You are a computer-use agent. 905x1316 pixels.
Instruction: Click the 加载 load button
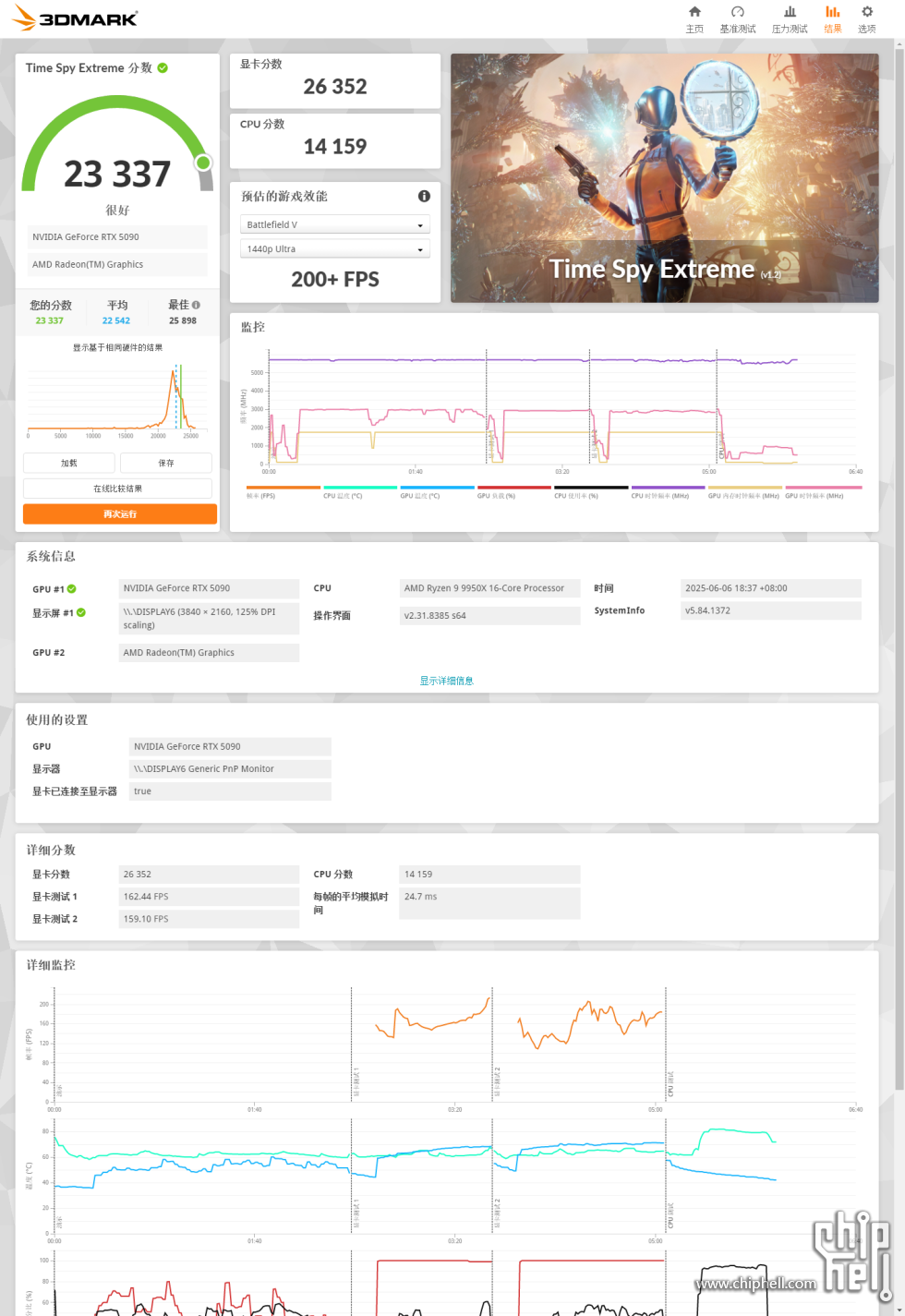tap(69, 463)
